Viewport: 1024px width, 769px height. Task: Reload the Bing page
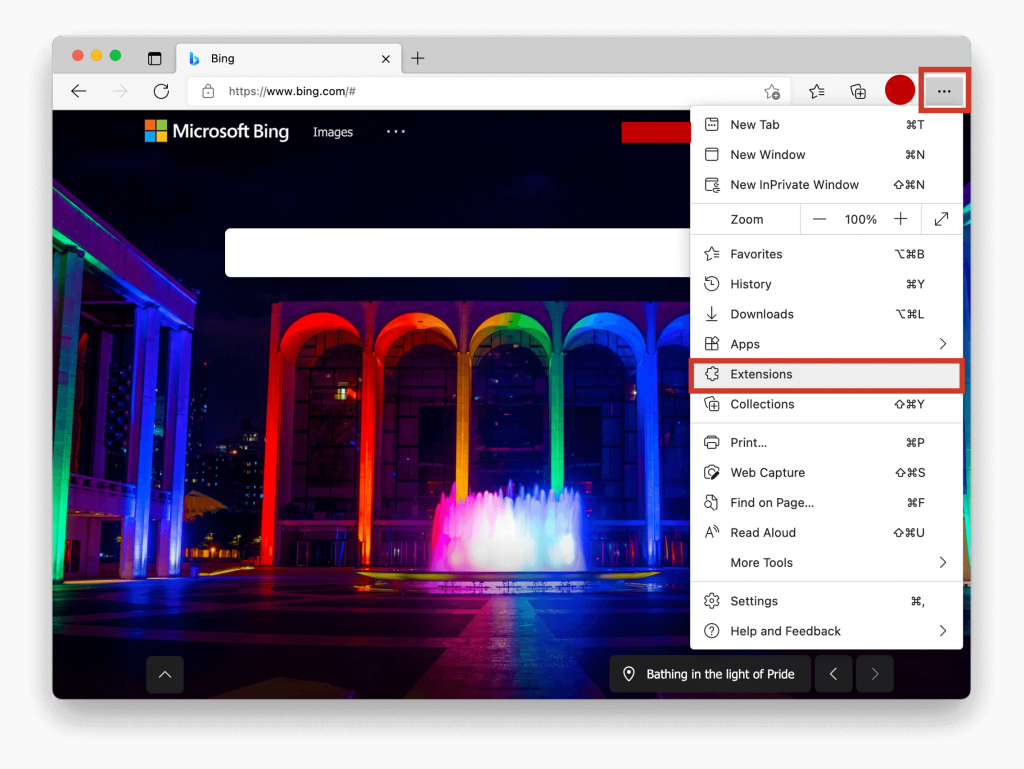point(161,91)
